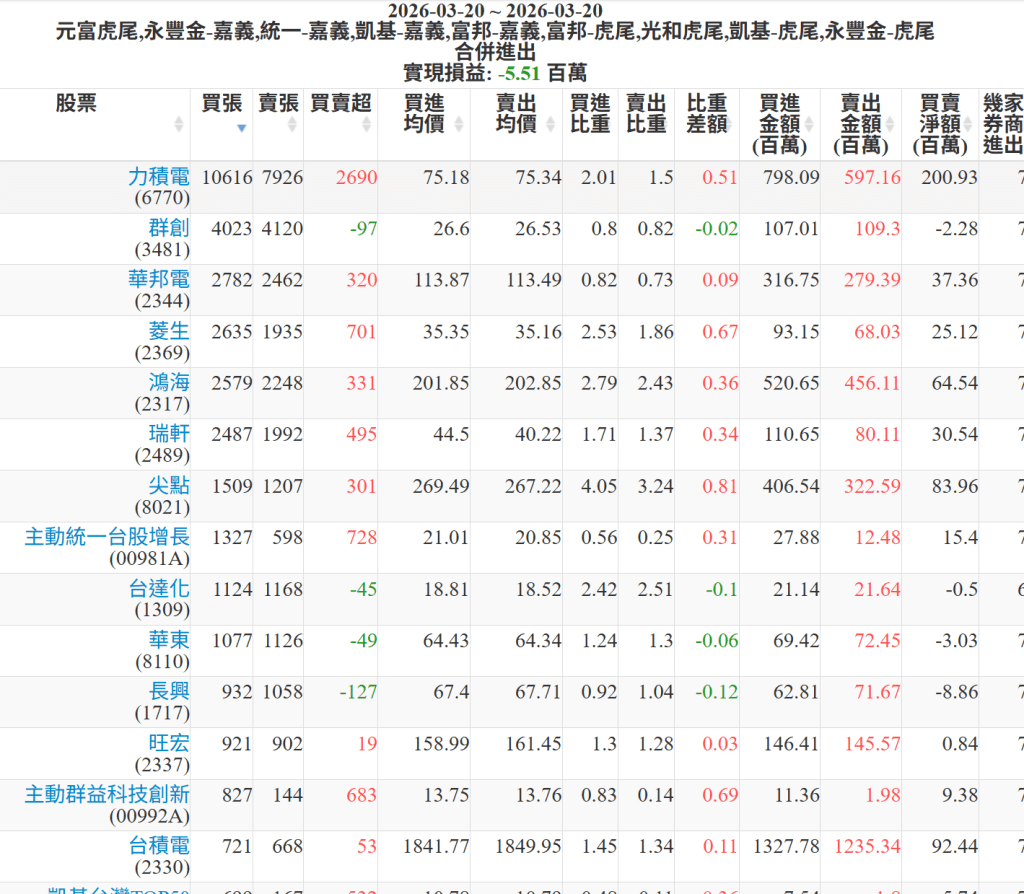Click sort arrows in 賣張 column header
This screenshot has width=1024, height=894.
click(292, 124)
